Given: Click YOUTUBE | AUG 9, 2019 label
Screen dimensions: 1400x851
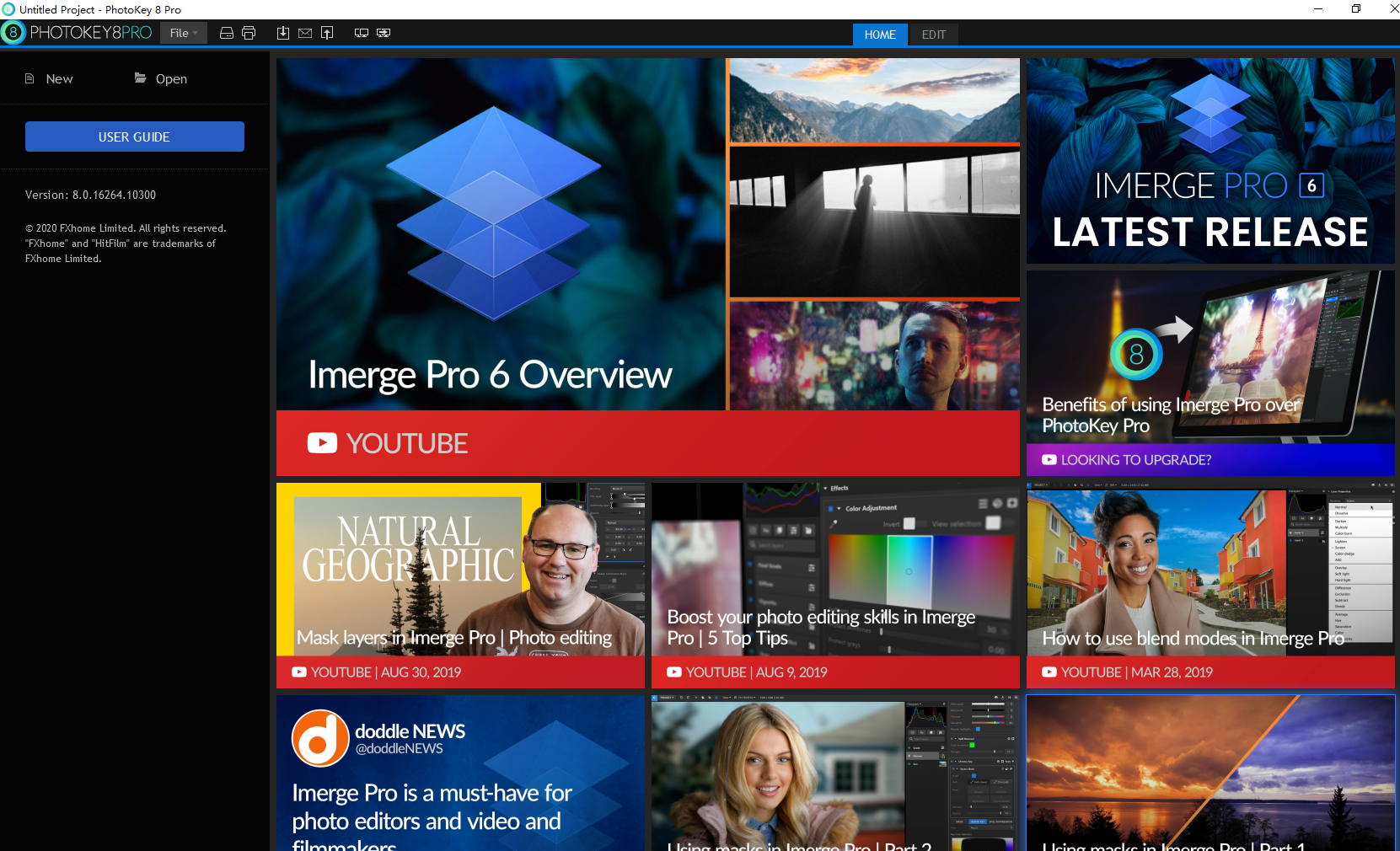Looking at the screenshot, I should tap(757, 672).
